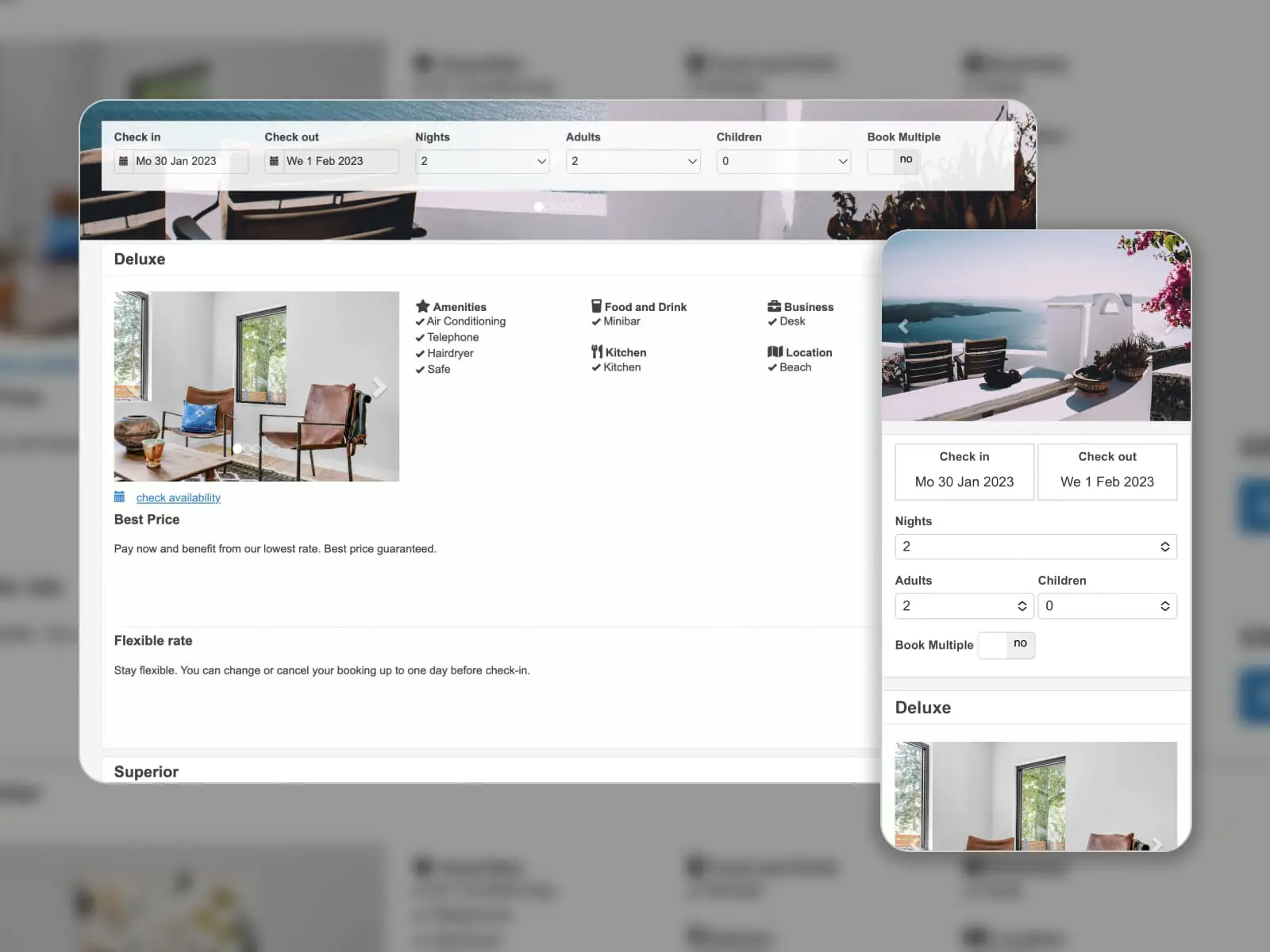Open the desktop Adults dropdown
The height and width of the screenshot is (952, 1270).
coord(633,161)
